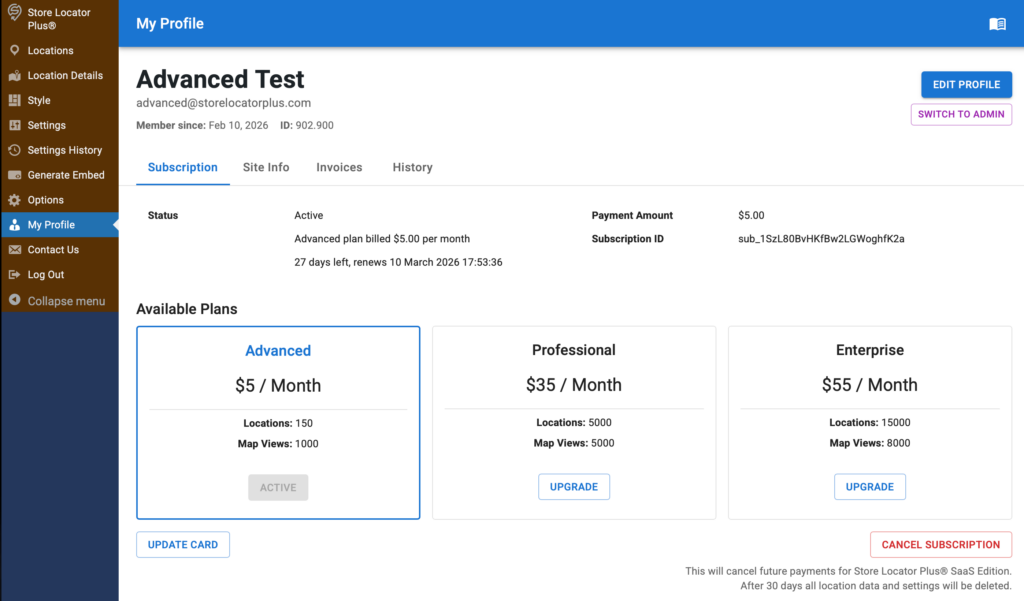Open the Invoices tab
This screenshot has width=1024, height=601.
[339, 167]
